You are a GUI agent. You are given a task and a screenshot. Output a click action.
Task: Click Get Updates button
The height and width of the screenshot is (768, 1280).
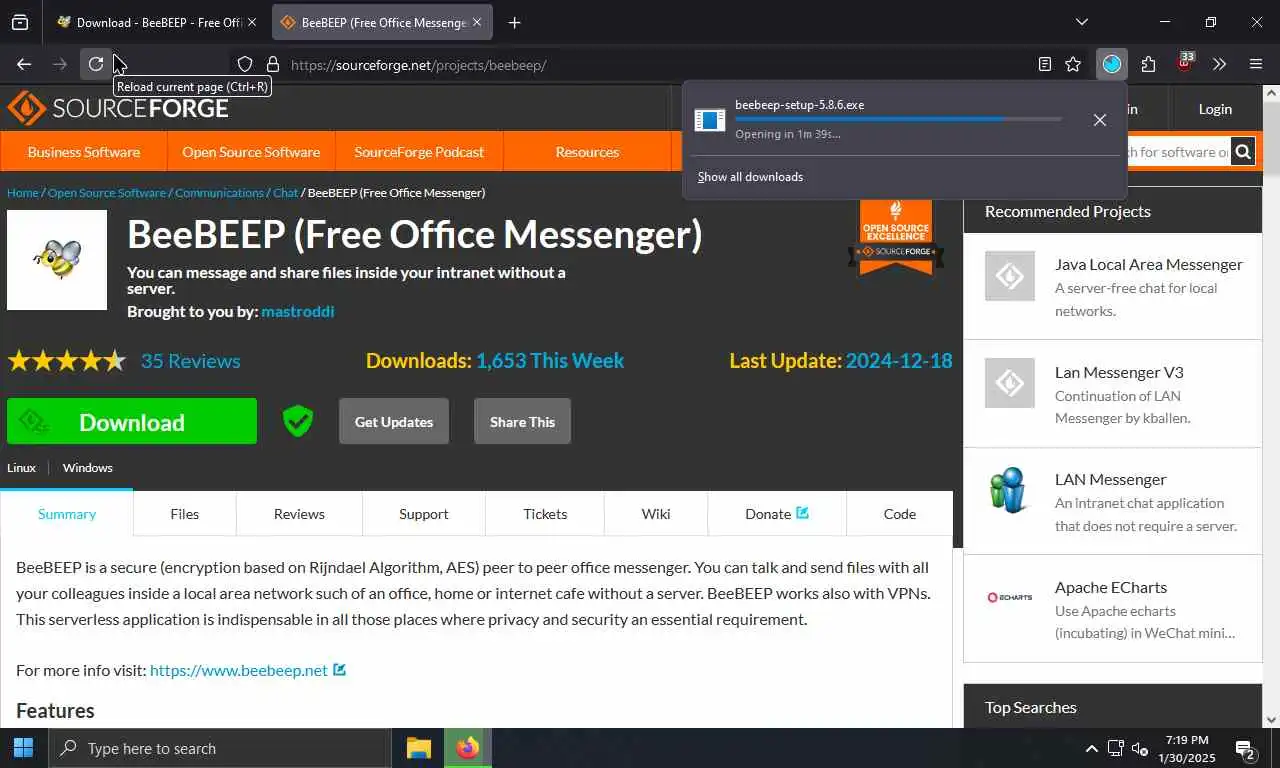[x=394, y=421]
